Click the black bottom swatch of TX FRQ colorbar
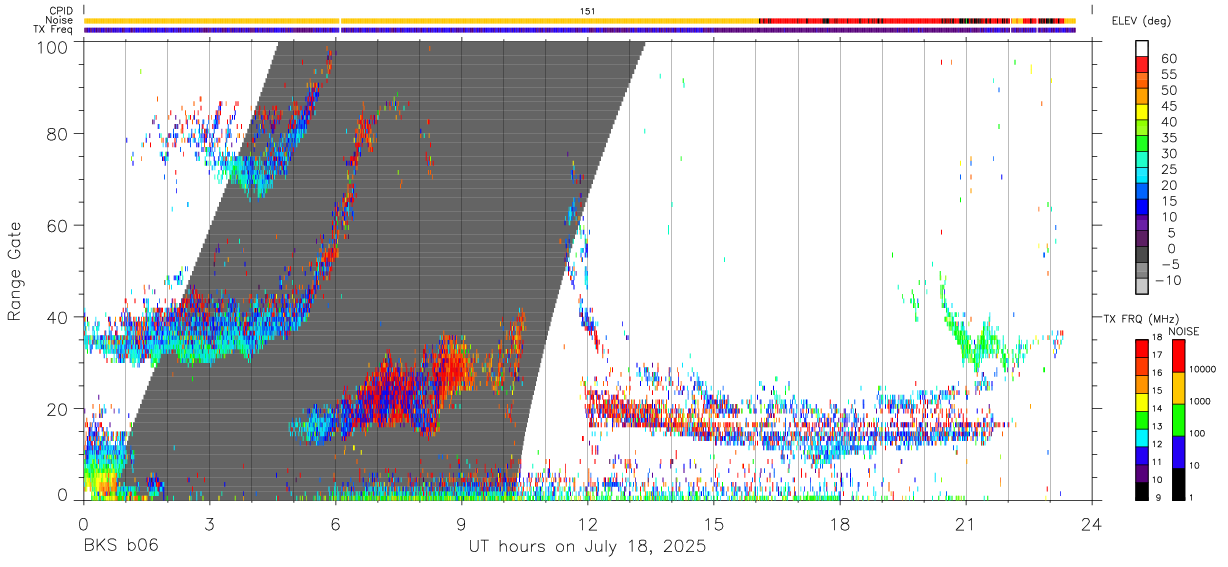This screenshot has width=1228, height=567. tap(1142, 491)
